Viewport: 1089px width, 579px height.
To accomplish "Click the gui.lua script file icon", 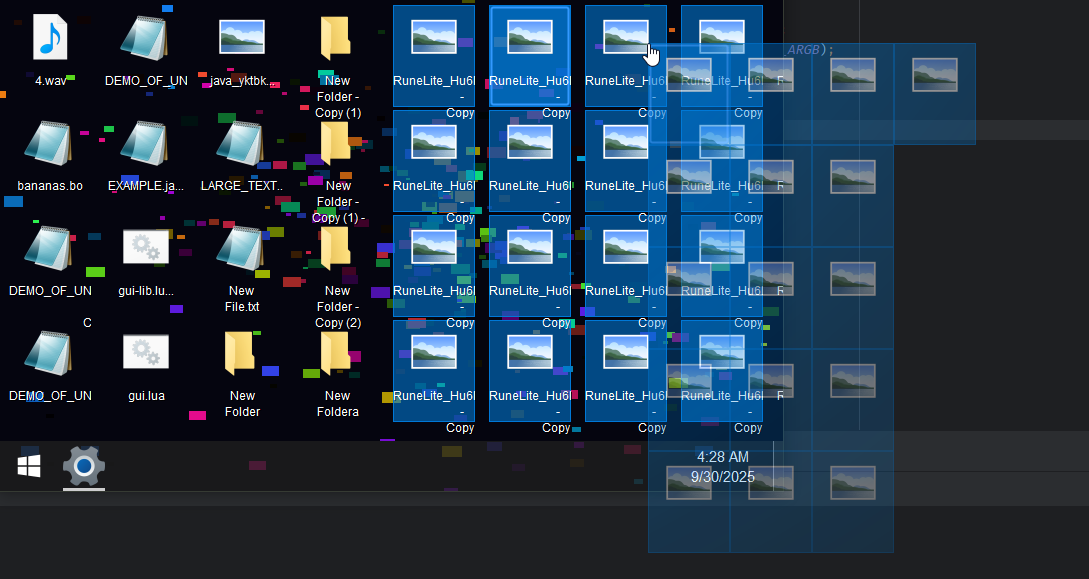I will point(146,353).
